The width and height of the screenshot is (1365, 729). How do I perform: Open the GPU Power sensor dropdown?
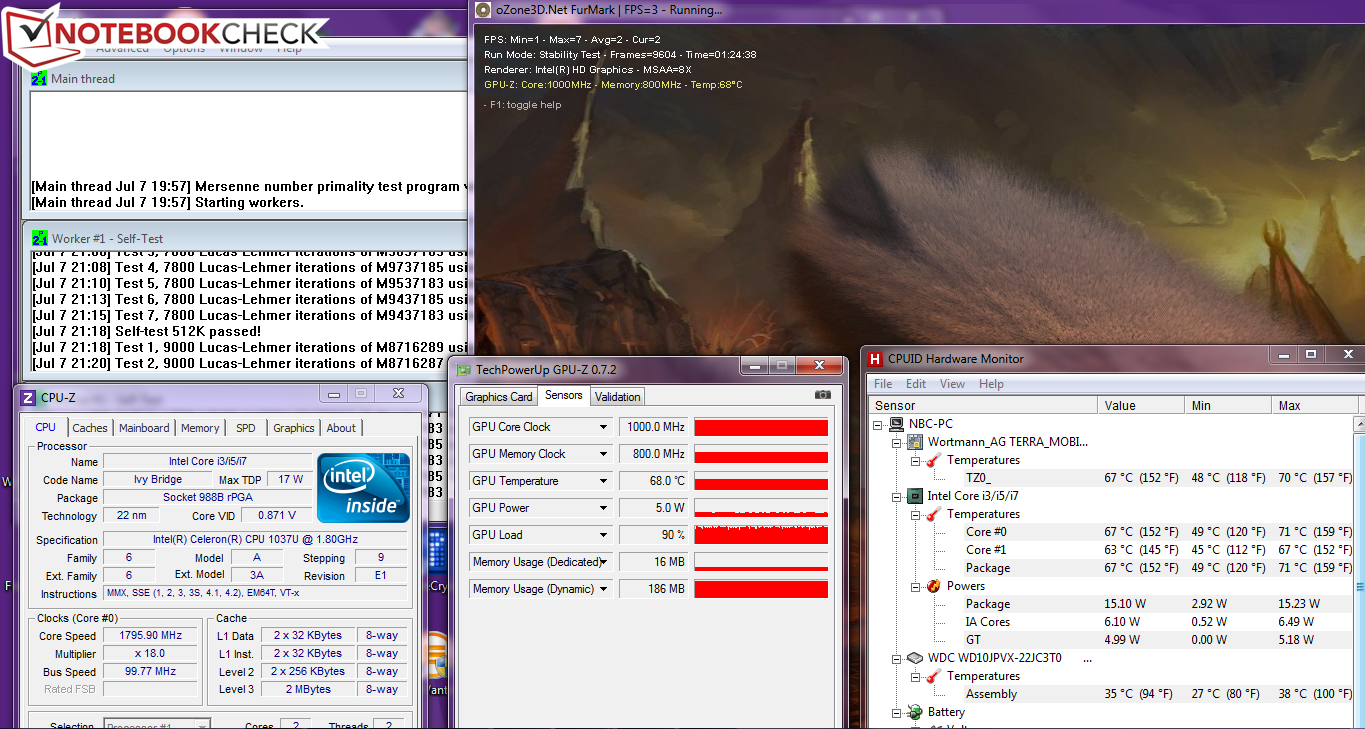coord(604,508)
